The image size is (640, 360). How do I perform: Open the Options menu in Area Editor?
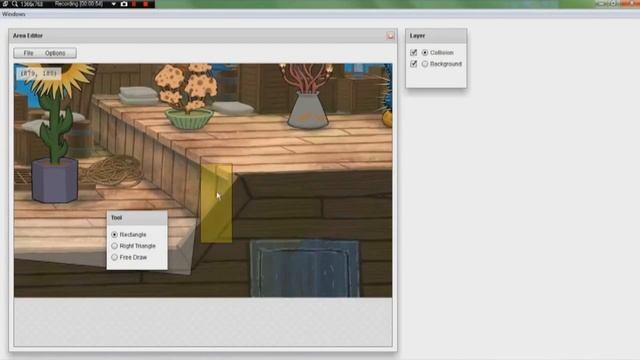(x=55, y=53)
